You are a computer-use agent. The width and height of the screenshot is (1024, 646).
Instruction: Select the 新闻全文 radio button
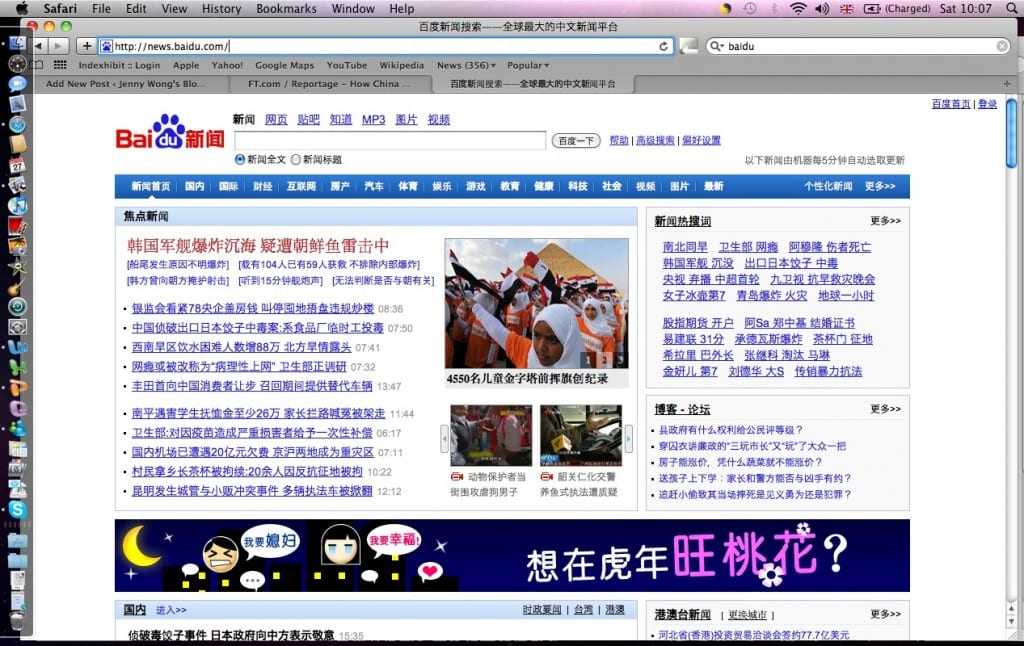(239, 161)
